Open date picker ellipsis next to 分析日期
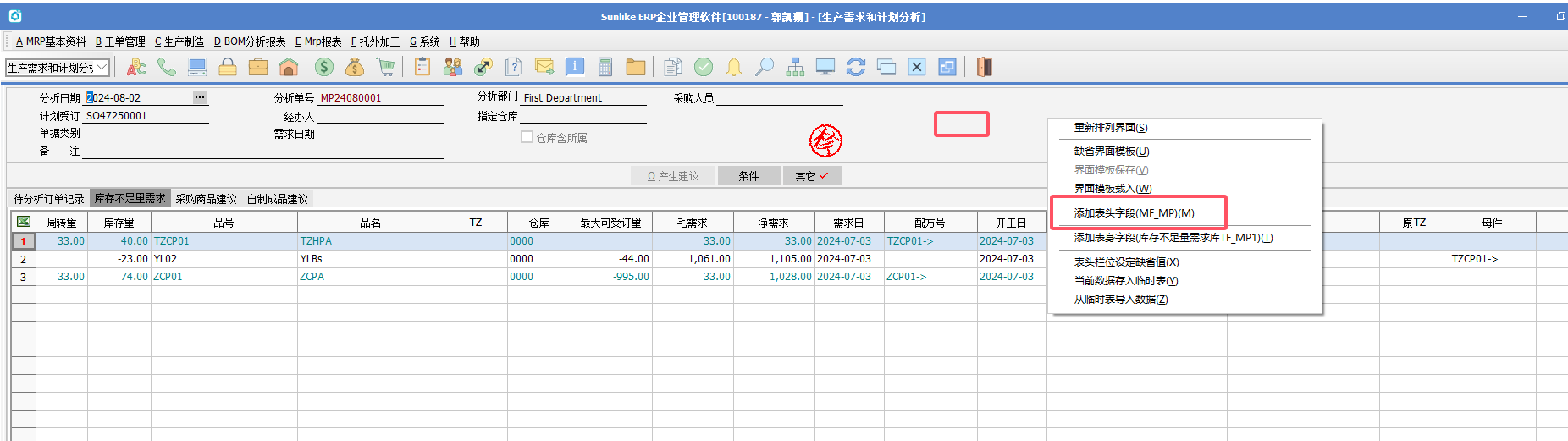Viewport: 1568px width, 441px height. [200, 97]
